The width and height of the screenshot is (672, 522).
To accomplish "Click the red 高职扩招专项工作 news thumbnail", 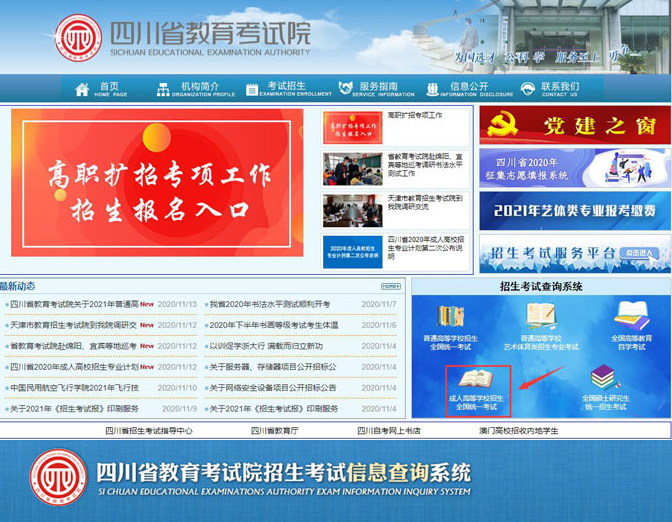I will (x=352, y=128).
